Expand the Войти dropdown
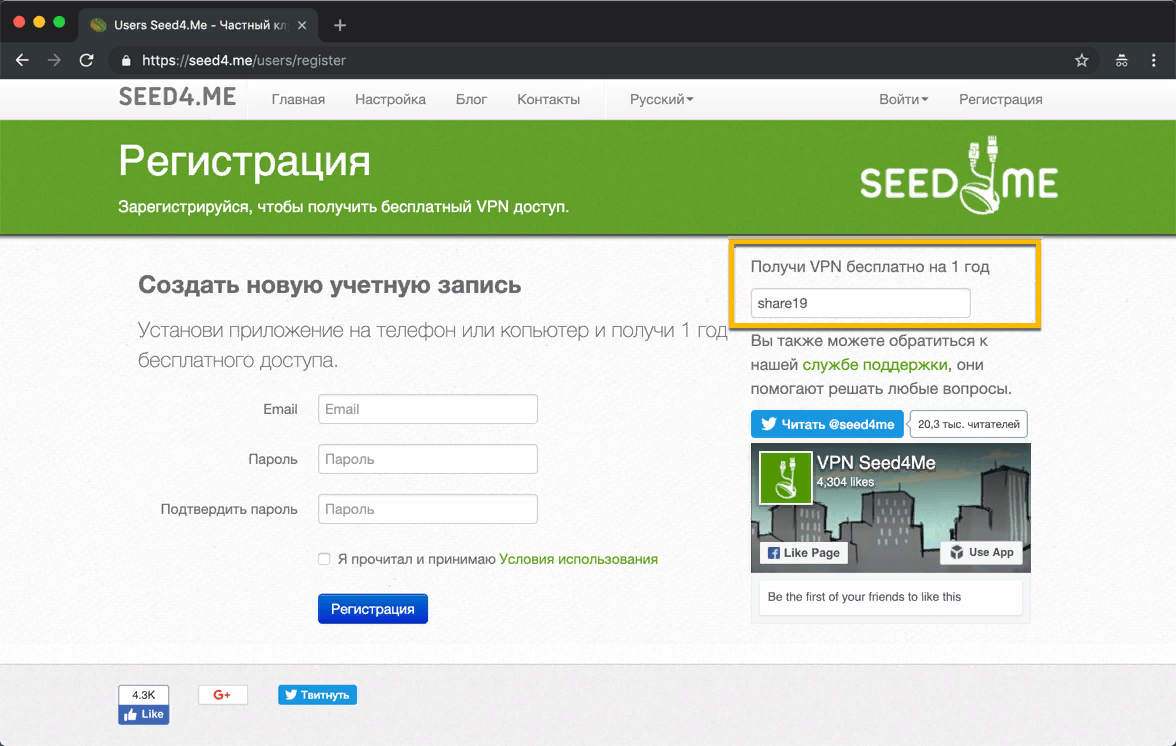 point(903,100)
